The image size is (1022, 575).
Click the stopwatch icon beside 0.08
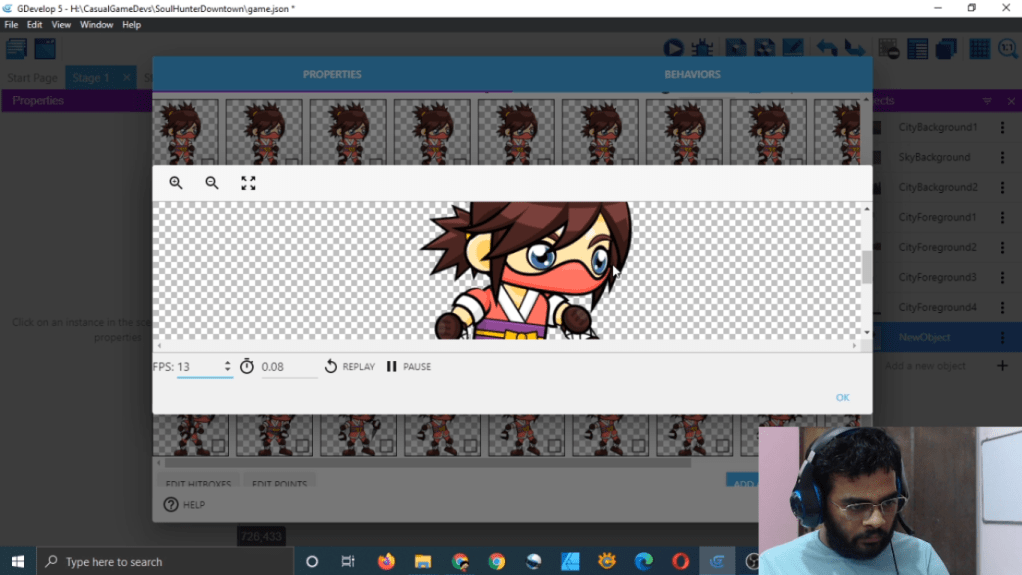tap(247, 366)
